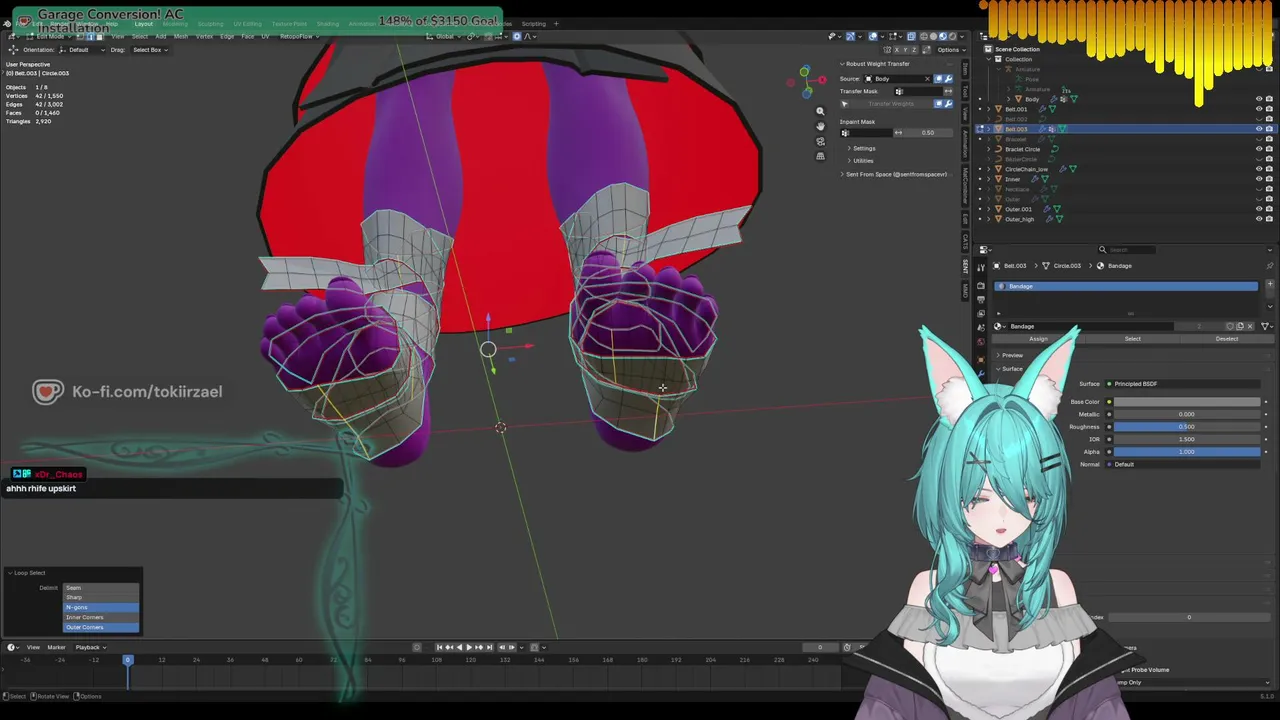Open the timeline Playback menu
The image size is (1280, 720).
(x=90, y=647)
